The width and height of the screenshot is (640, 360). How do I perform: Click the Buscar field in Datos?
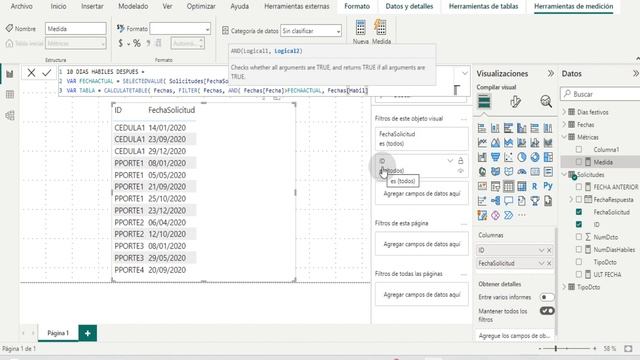(600, 94)
